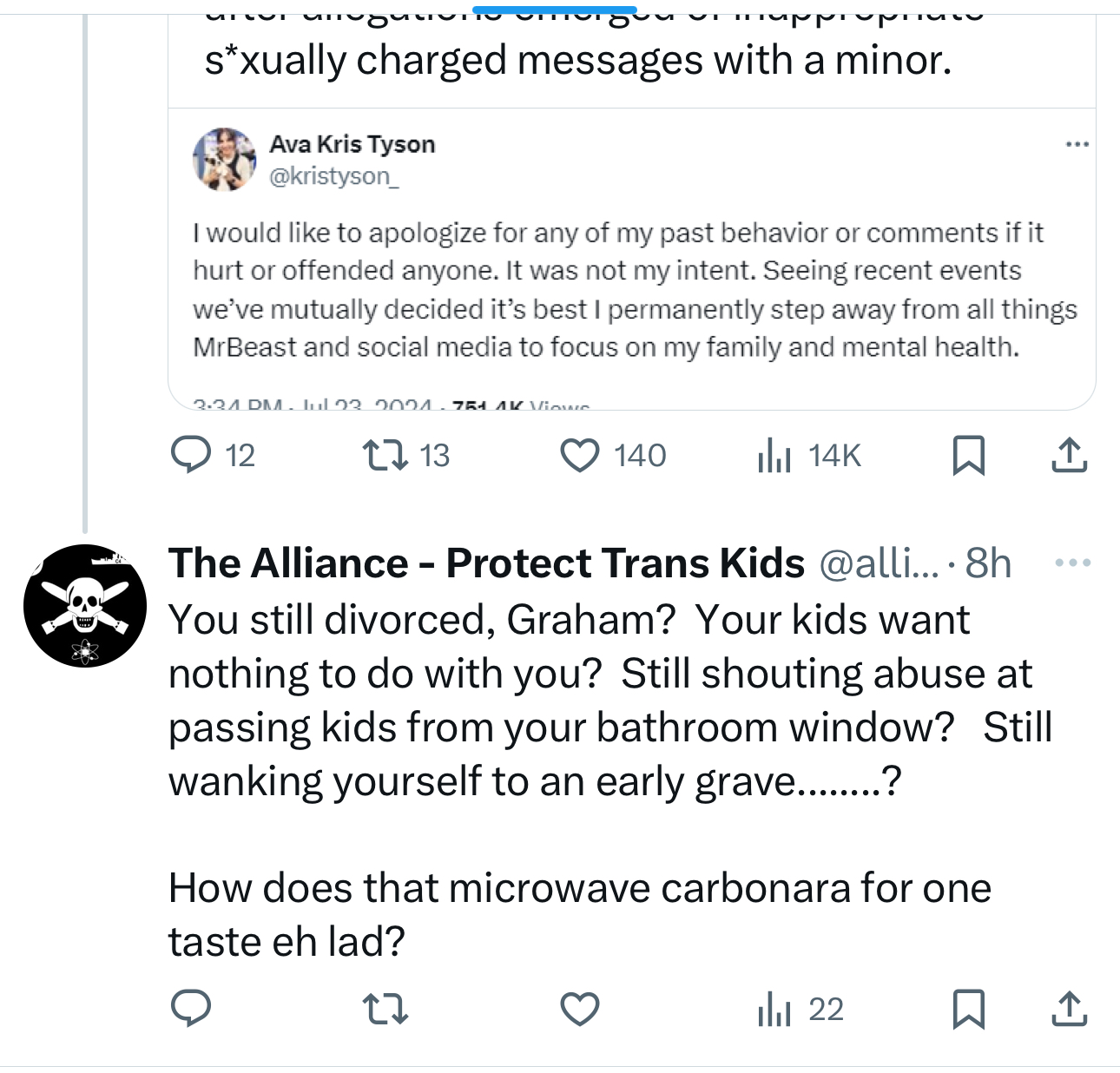Open the quoted apology tweet text
Image resolution: width=1120 pixels, height=1073 pixels.
[x=634, y=290]
